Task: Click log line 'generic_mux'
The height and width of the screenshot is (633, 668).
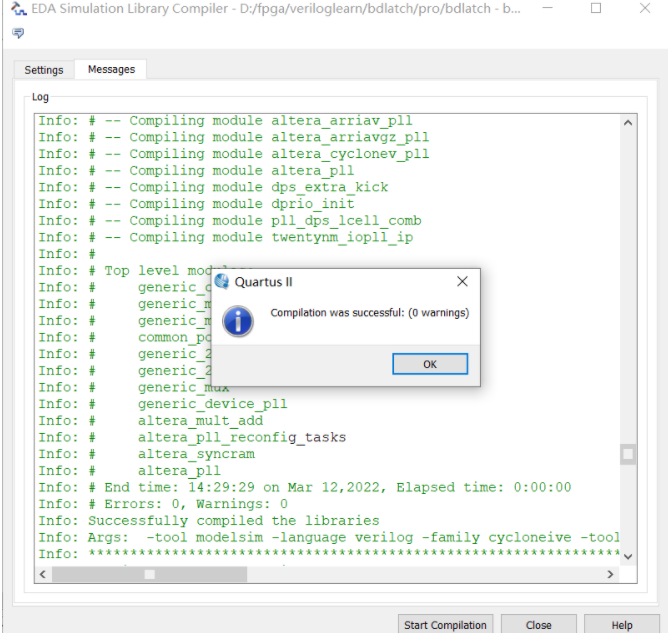Action: 134,387
